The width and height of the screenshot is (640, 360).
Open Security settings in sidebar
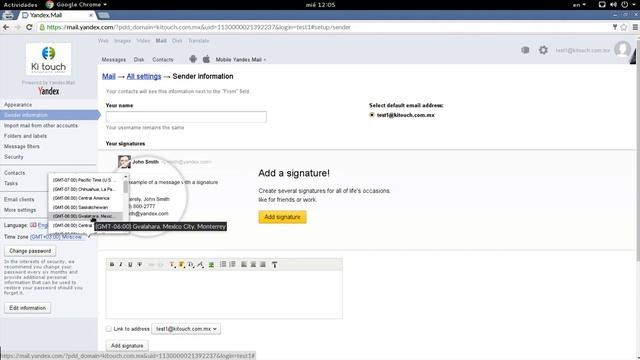coord(13,157)
